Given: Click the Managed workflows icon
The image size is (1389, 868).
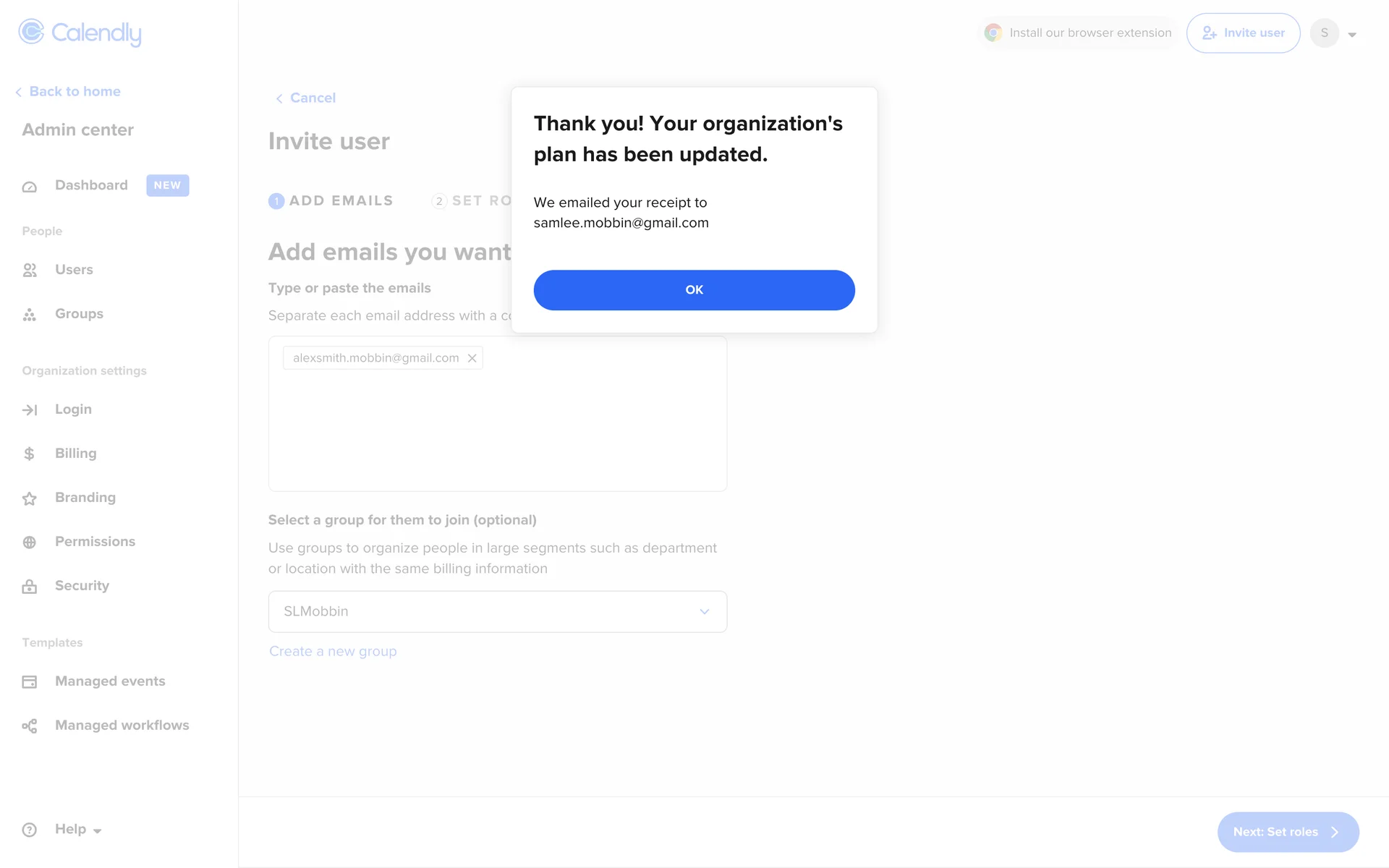Looking at the screenshot, I should pyautogui.click(x=30, y=726).
